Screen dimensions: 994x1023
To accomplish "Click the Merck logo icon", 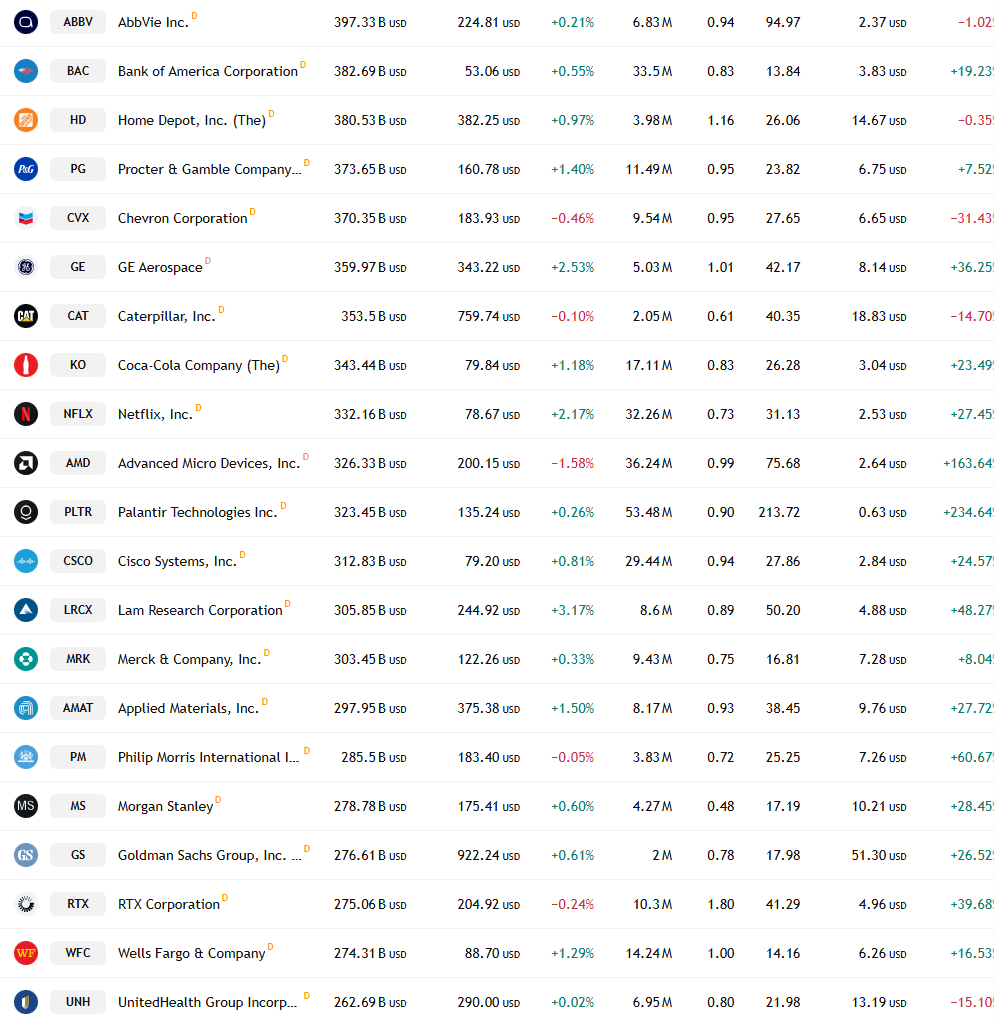I will [x=26, y=659].
